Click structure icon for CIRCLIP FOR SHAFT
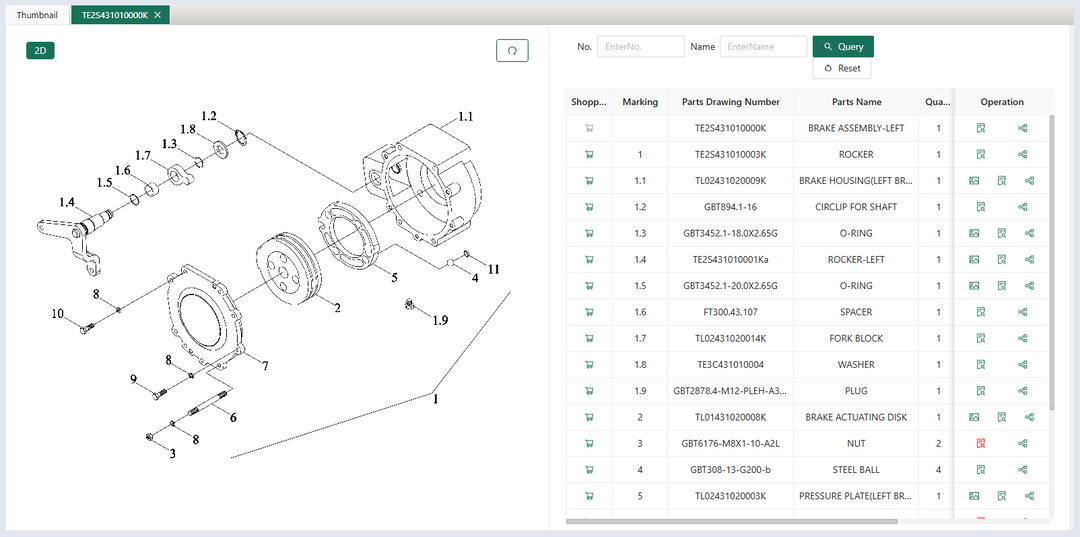The image size is (1080, 537). point(1022,207)
